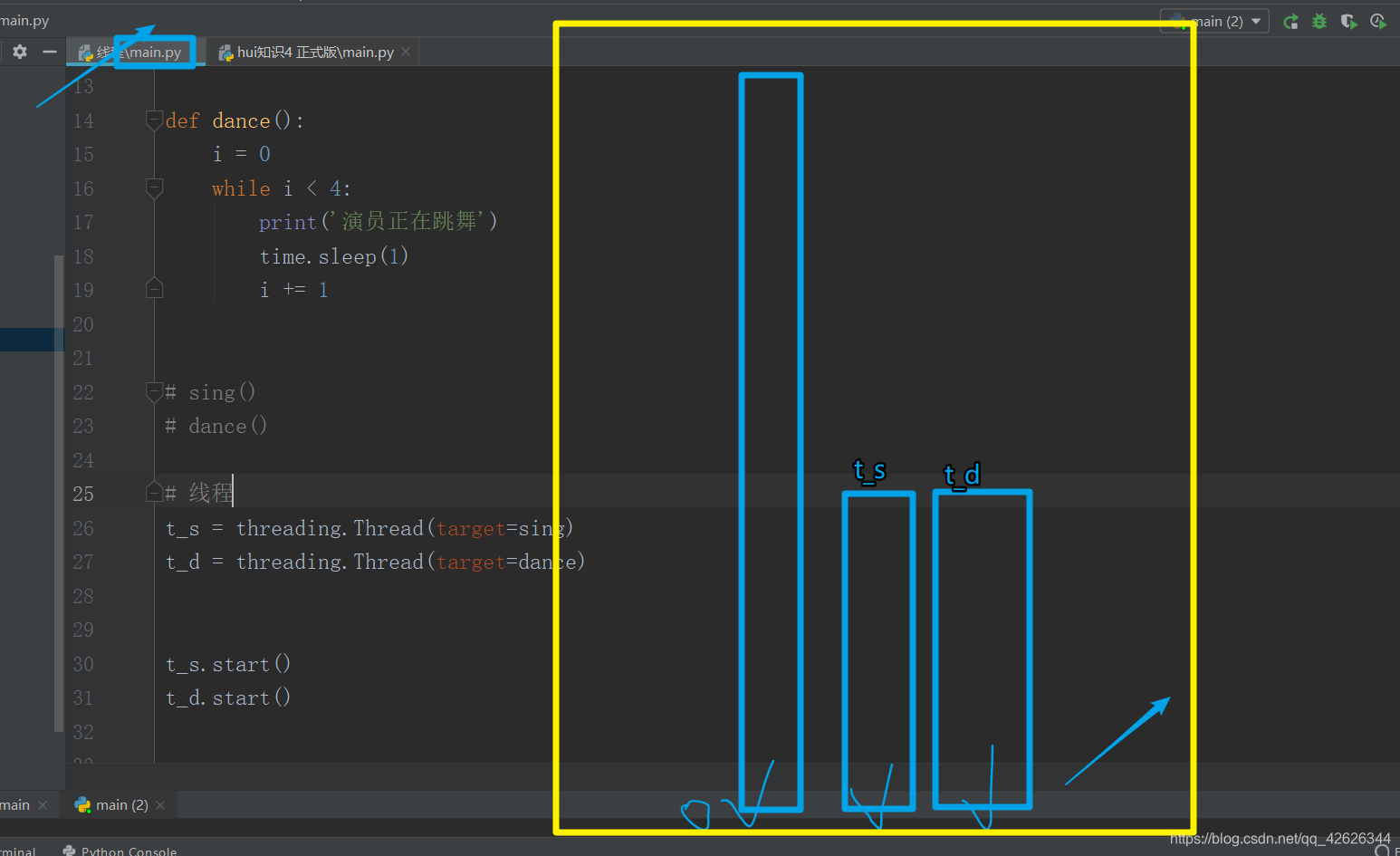Viewport: 1400px width, 856px height.
Task: Click the left panel vertical scrollbar
Action: [x=59, y=494]
